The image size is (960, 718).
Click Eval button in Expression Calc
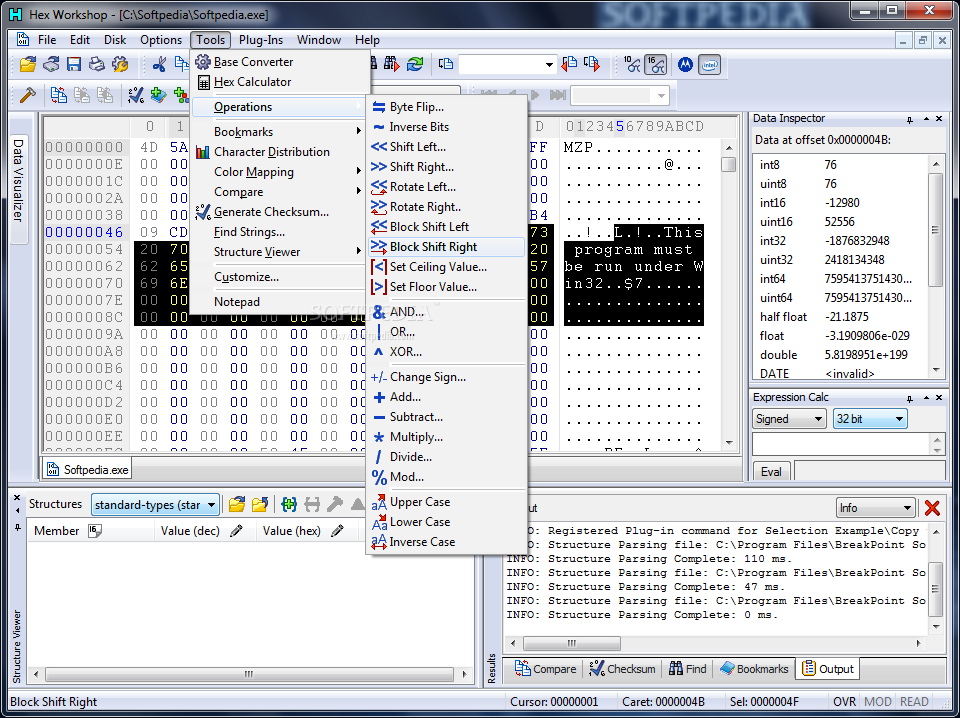click(771, 472)
